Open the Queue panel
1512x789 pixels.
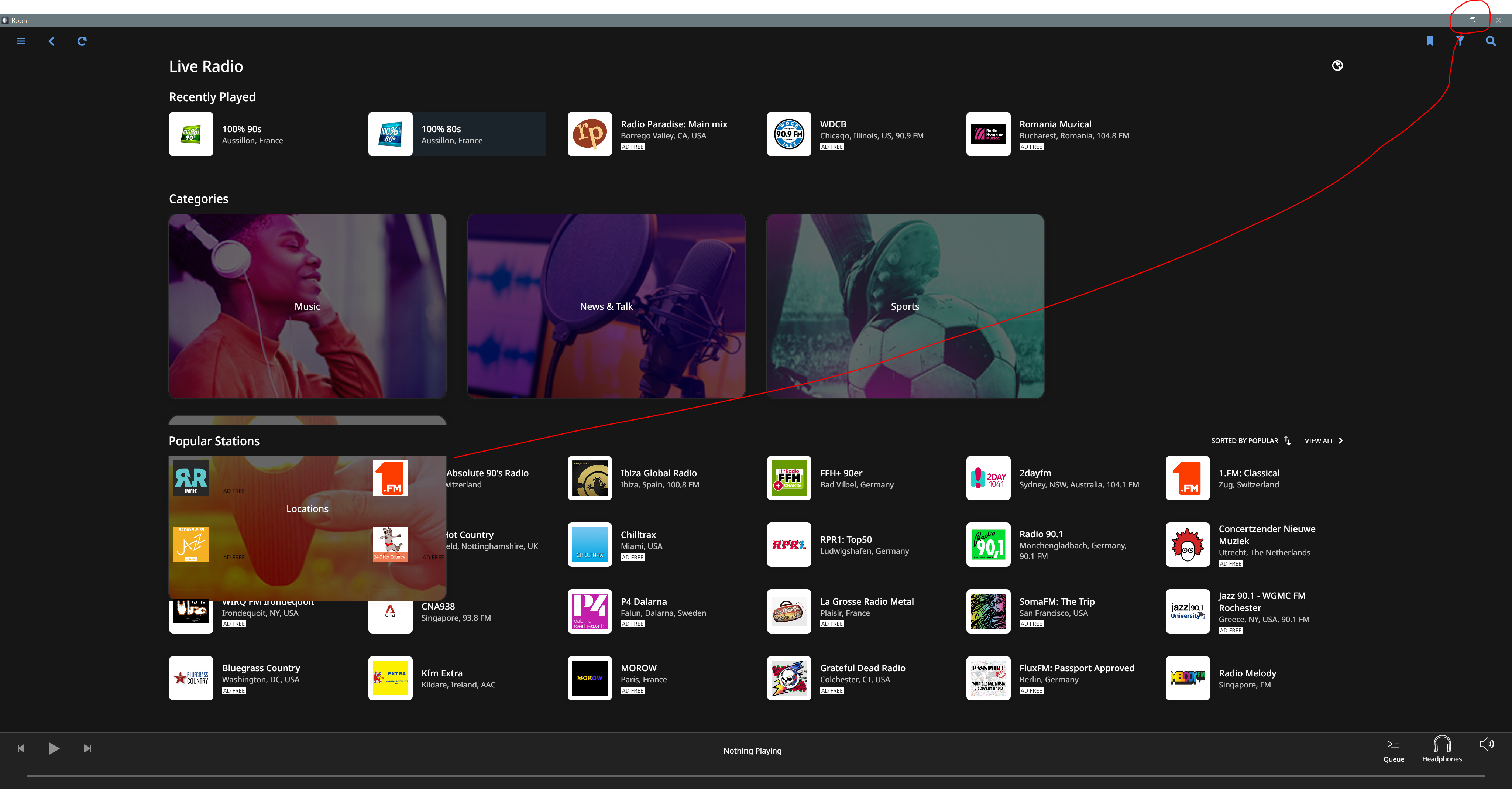point(1394,749)
